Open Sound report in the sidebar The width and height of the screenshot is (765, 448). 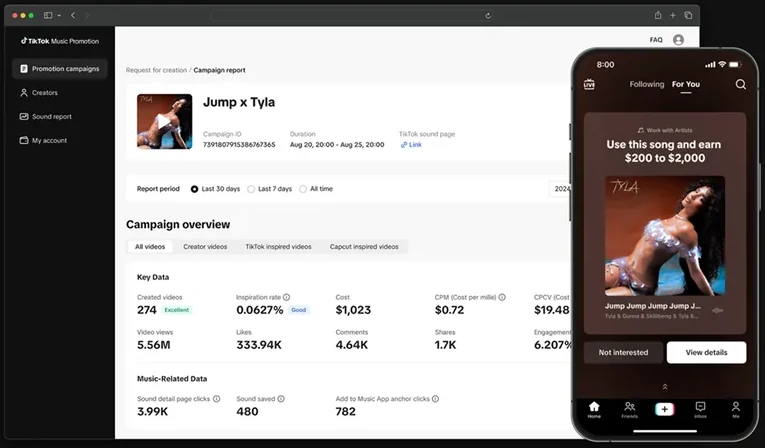click(x=45, y=117)
